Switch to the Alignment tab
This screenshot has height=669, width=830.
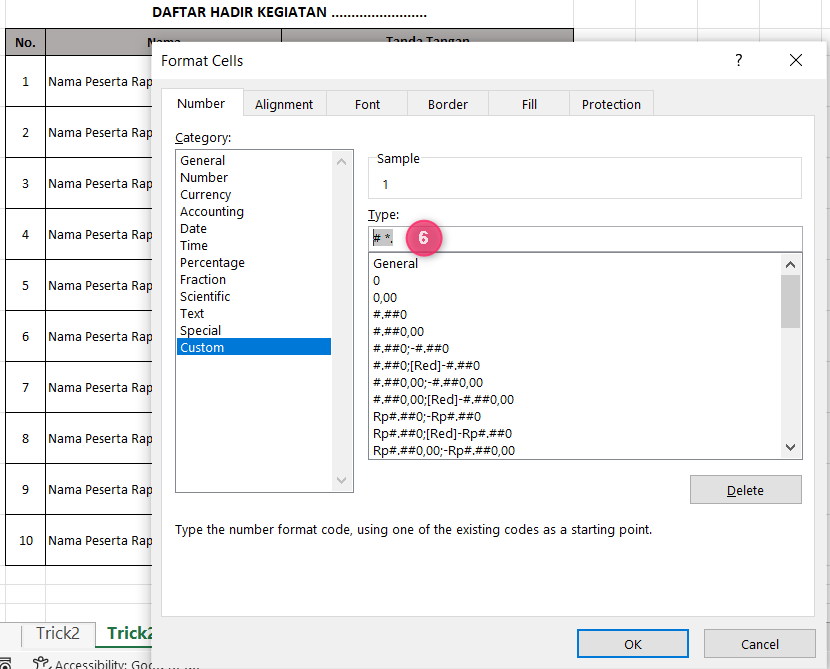click(284, 104)
